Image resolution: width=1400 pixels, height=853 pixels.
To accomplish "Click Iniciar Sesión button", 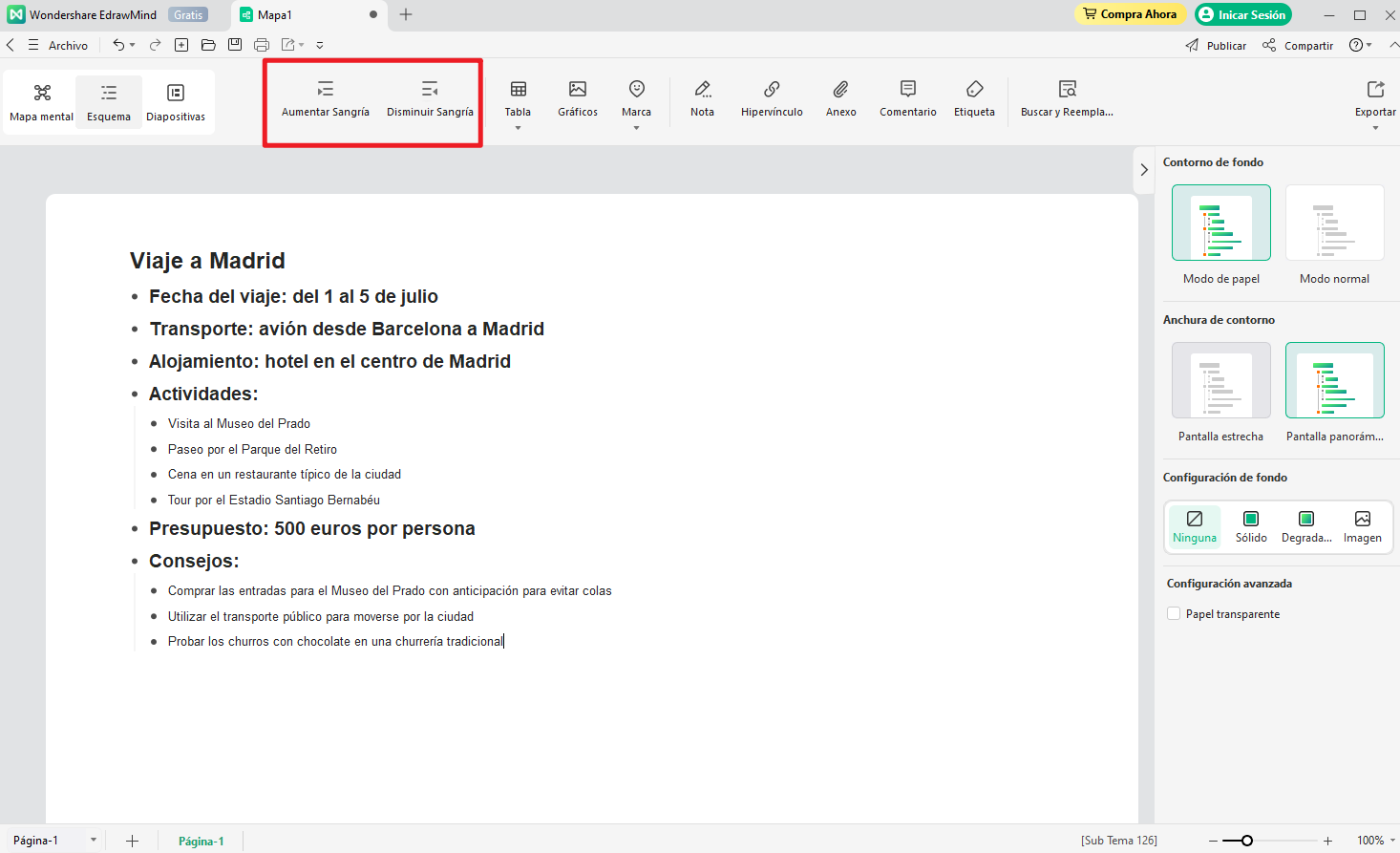I will click(x=1242, y=14).
